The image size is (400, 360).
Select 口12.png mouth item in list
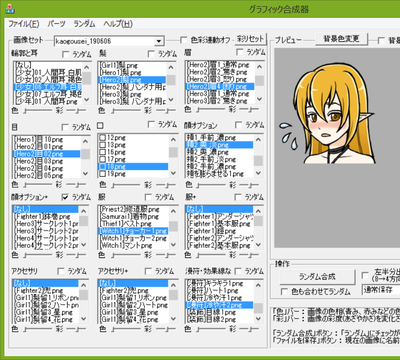click(x=133, y=137)
